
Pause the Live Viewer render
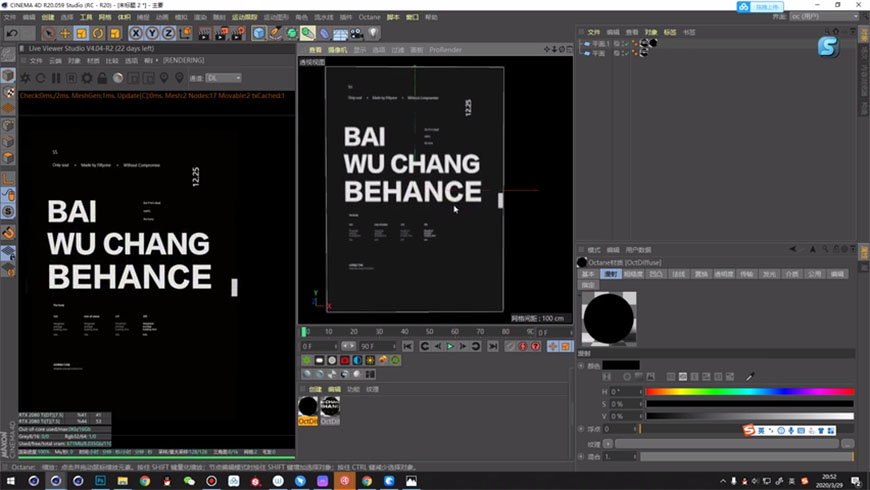pyautogui.click(x=56, y=78)
